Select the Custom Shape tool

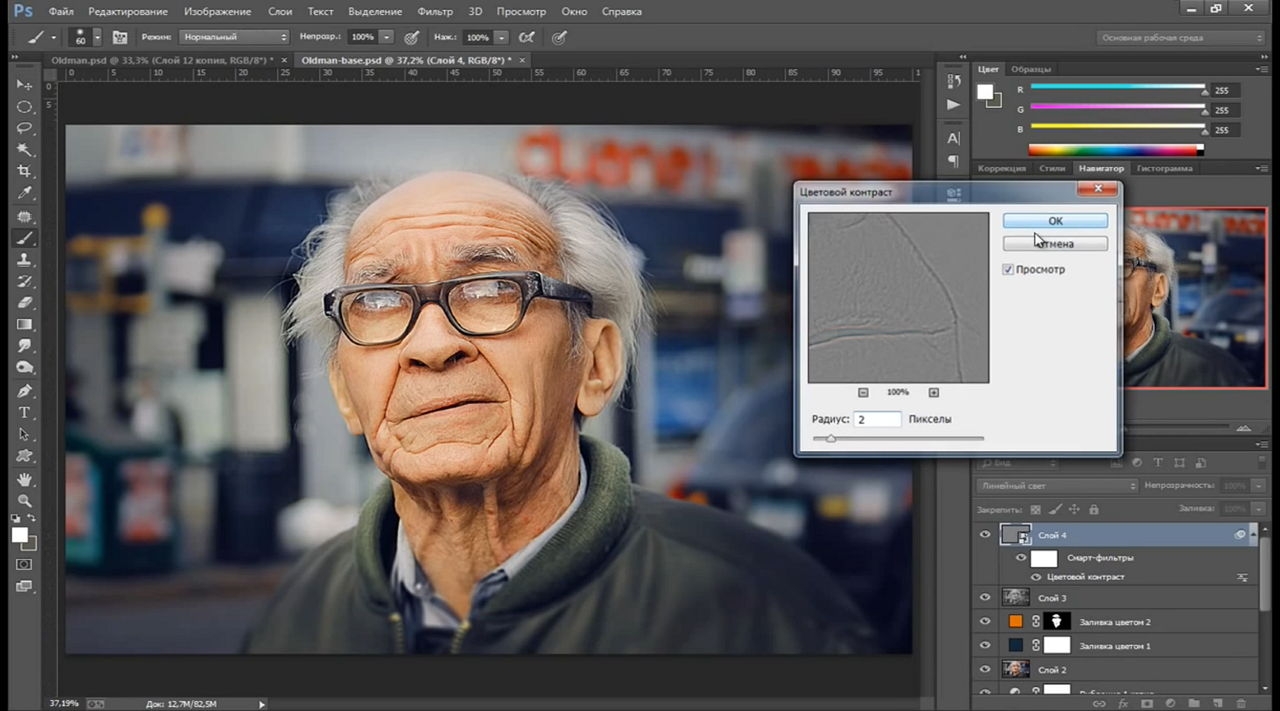[x=25, y=456]
